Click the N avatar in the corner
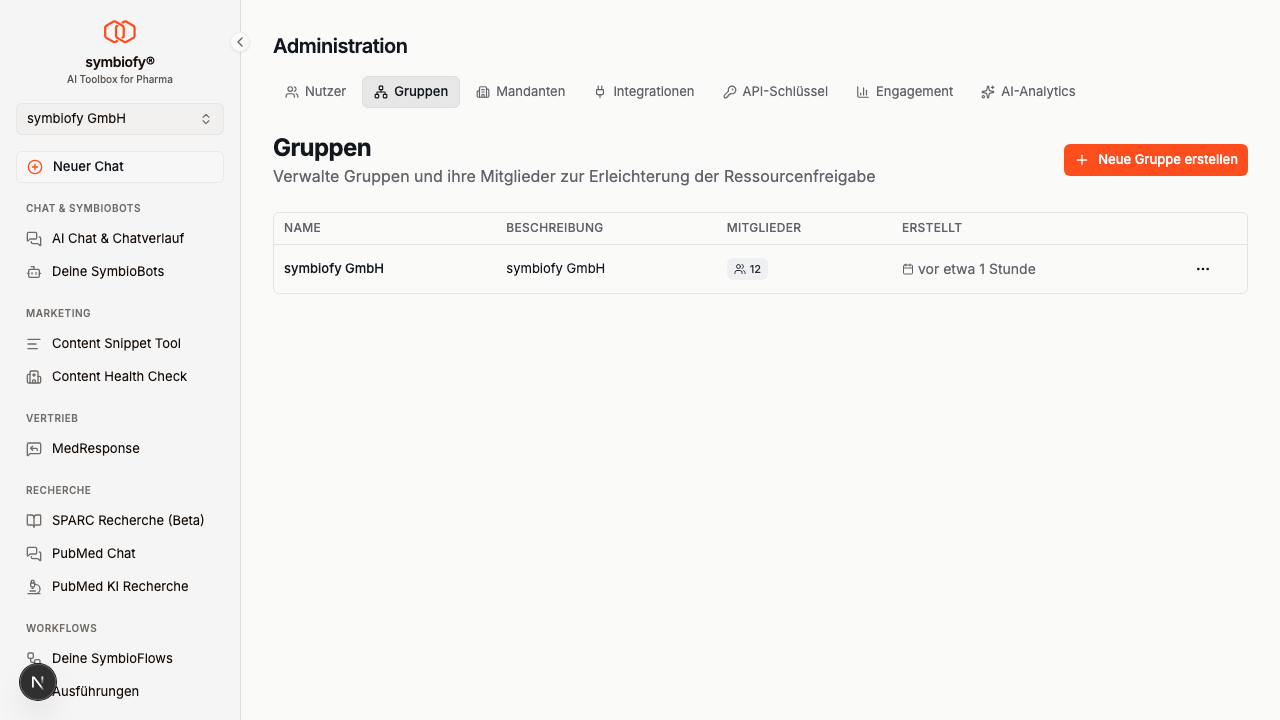This screenshot has height=720, width=1280. click(38, 682)
